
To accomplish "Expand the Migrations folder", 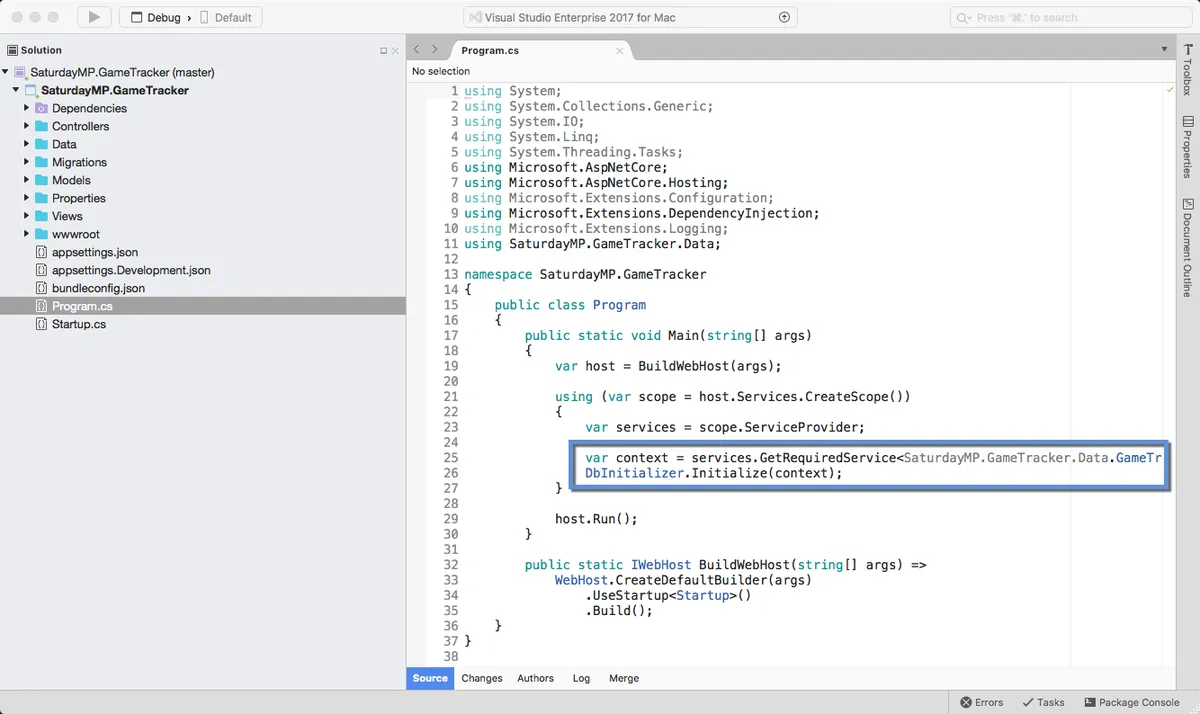I will pyautogui.click(x=27, y=162).
